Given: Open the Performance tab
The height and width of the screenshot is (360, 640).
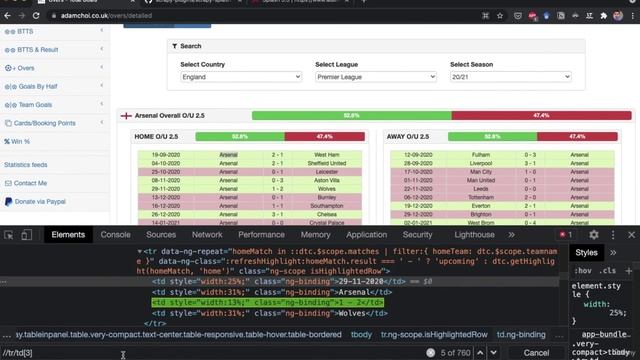Looking at the screenshot, I should 261,235.
